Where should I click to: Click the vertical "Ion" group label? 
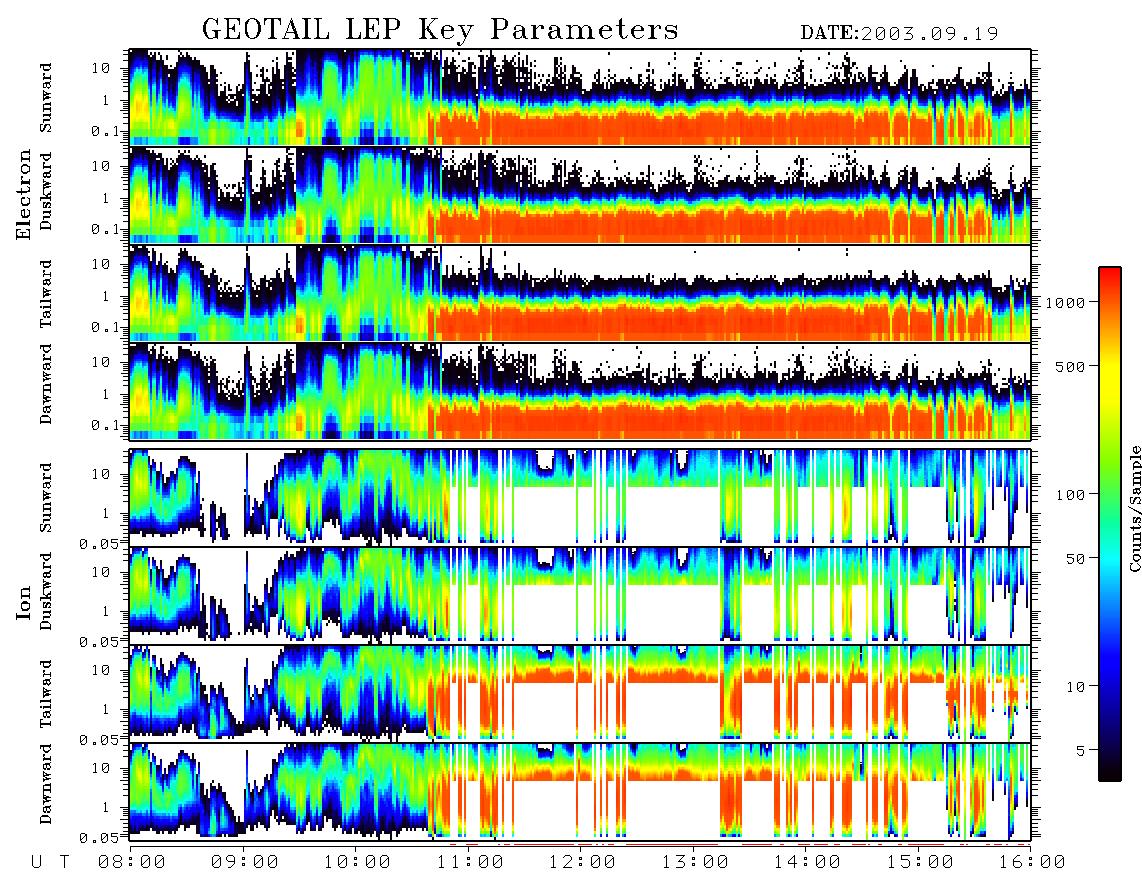tap(25, 602)
